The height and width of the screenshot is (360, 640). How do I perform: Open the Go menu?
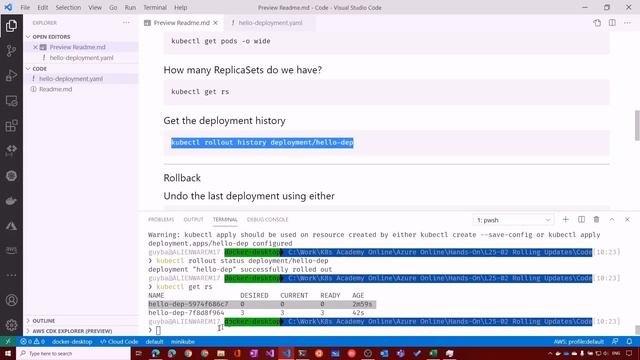click(113, 7)
